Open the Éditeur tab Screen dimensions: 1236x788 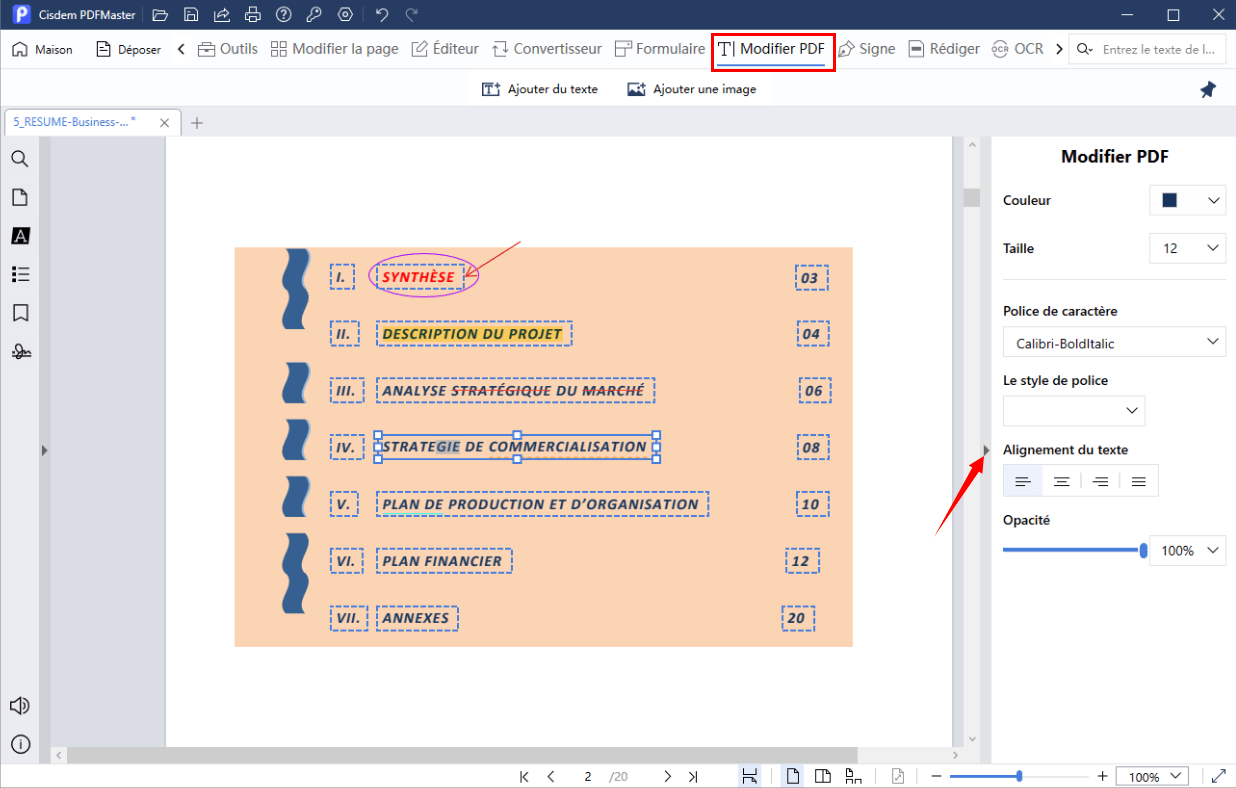pos(446,49)
